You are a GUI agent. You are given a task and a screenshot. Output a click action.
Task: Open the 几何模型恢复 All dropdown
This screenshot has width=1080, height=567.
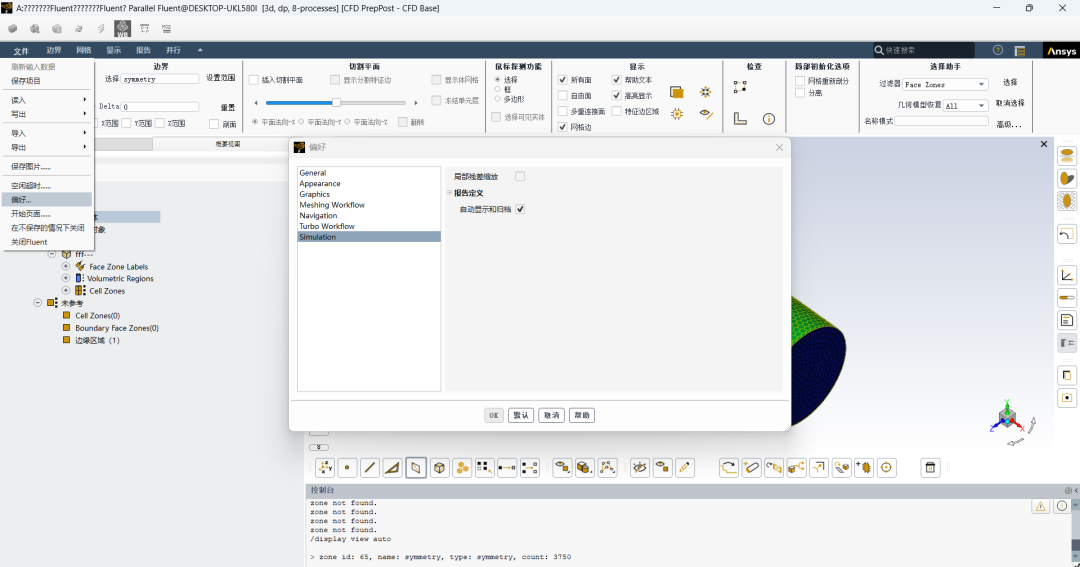[966, 105]
